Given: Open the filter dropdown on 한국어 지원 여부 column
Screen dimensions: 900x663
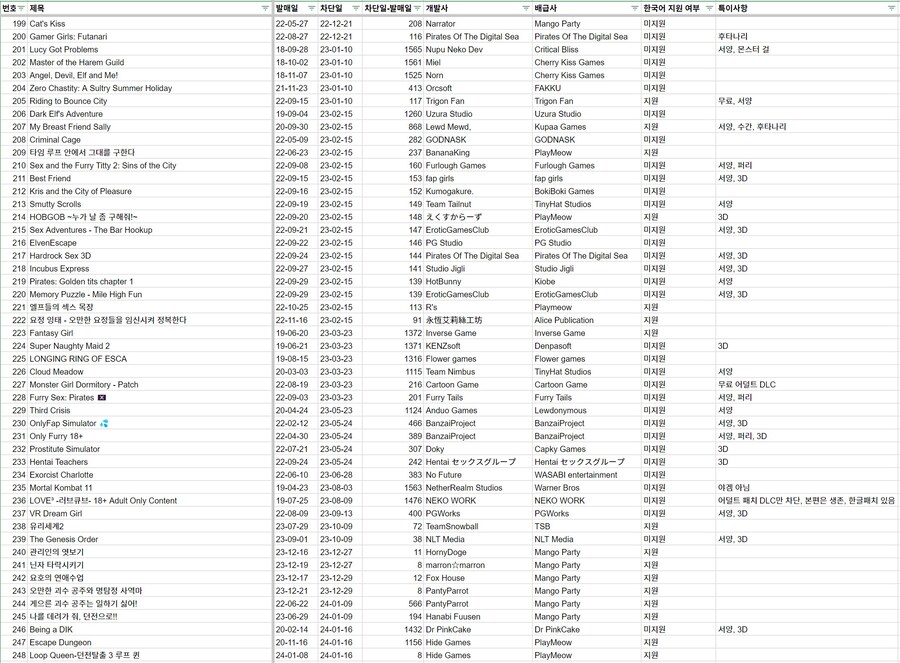Looking at the screenshot, I should (x=709, y=8).
